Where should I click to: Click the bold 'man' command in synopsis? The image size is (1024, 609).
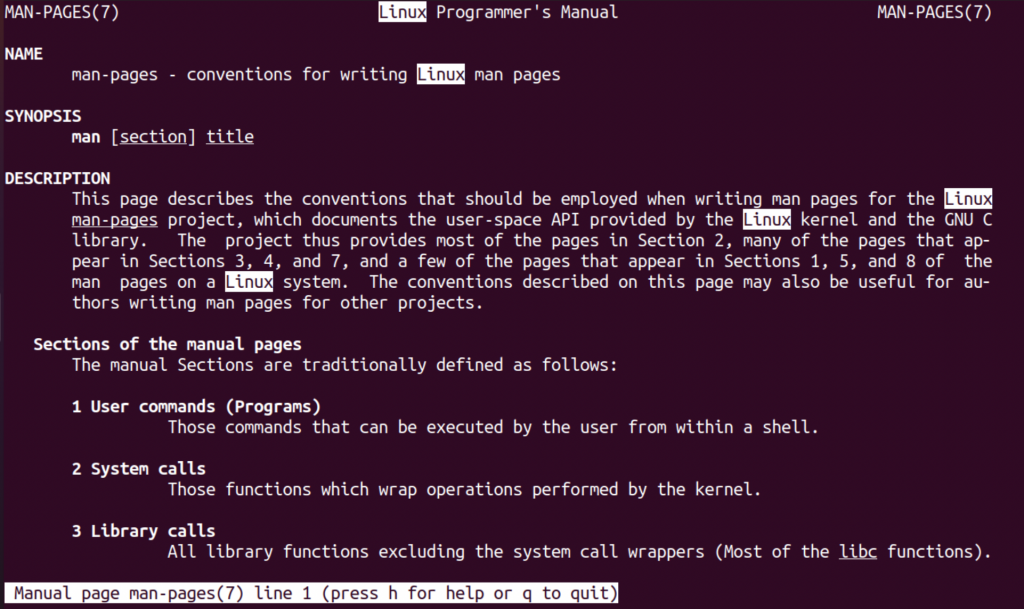pyautogui.click(x=86, y=137)
